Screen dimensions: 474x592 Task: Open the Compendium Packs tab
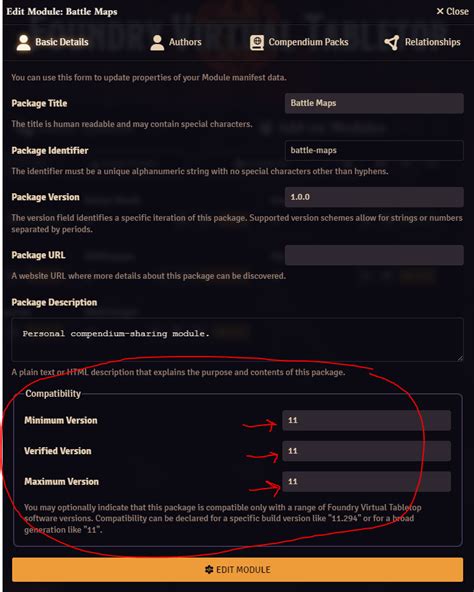click(x=299, y=42)
